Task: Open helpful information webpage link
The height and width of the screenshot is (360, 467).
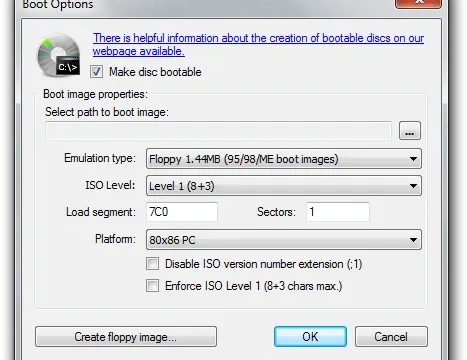Action: (258, 44)
